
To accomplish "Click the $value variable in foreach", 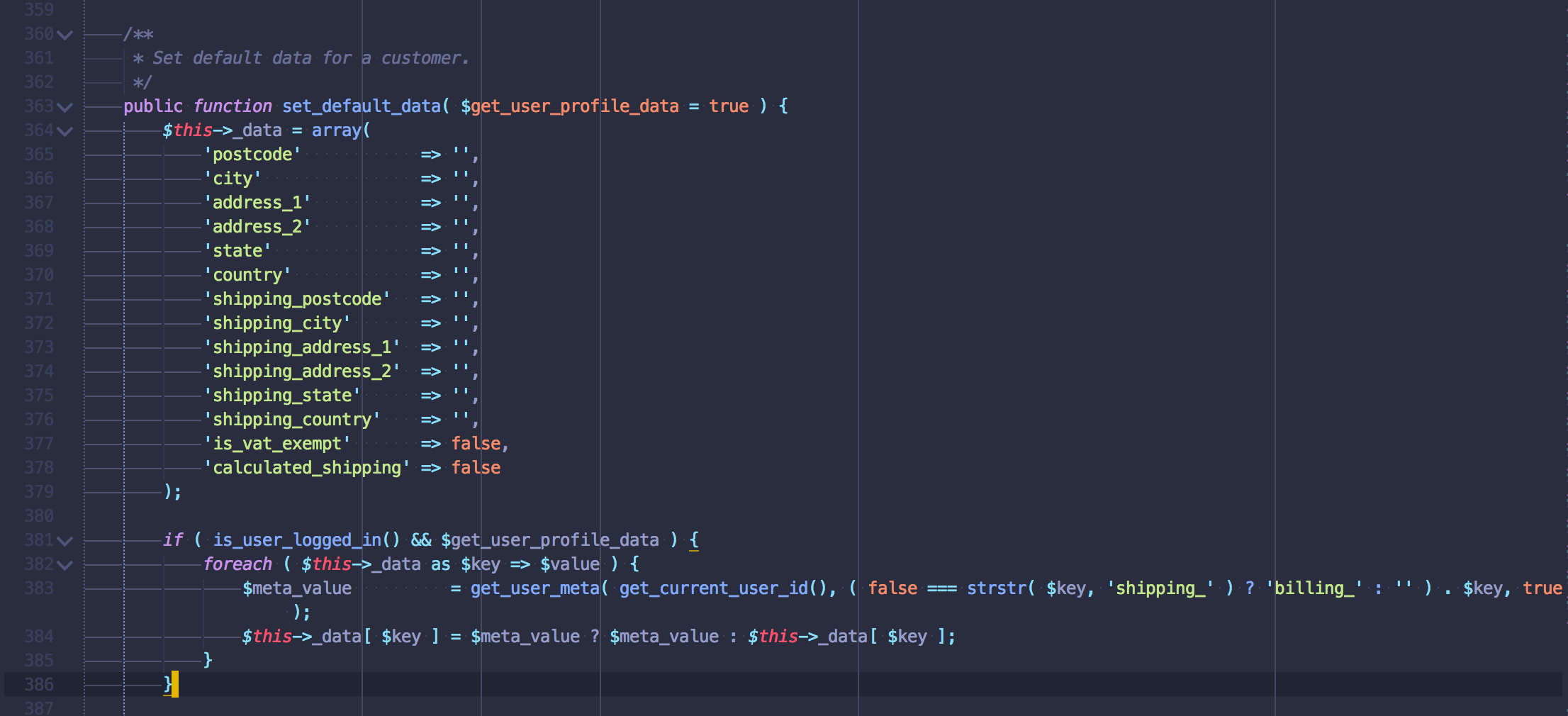I will coord(570,564).
